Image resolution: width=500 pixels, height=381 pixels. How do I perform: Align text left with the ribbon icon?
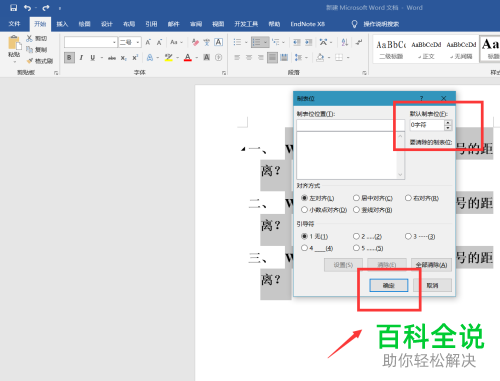(237, 58)
